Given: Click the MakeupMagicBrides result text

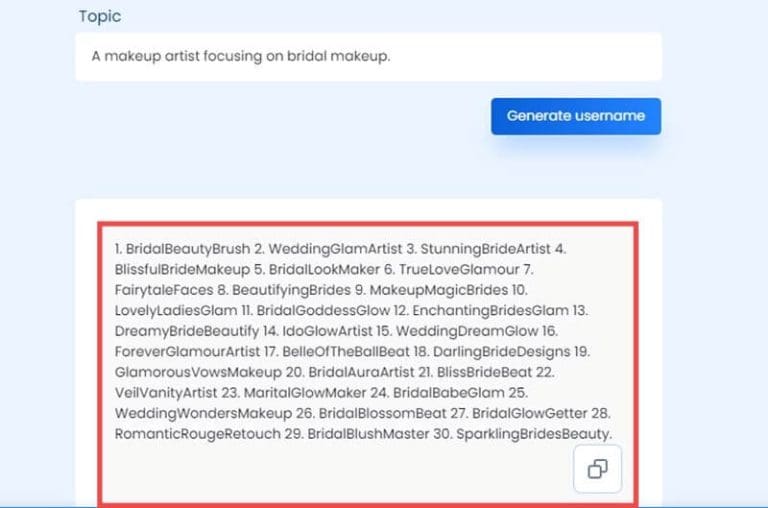Looking at the screenshot, I should click(x=439, y=290).
